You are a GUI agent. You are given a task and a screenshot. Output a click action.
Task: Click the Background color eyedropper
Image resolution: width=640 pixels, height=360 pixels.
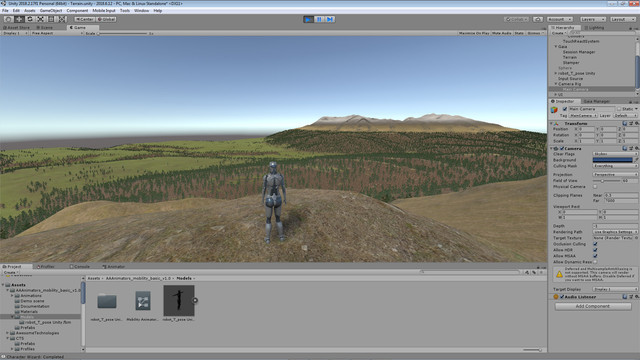pos(636,160)
